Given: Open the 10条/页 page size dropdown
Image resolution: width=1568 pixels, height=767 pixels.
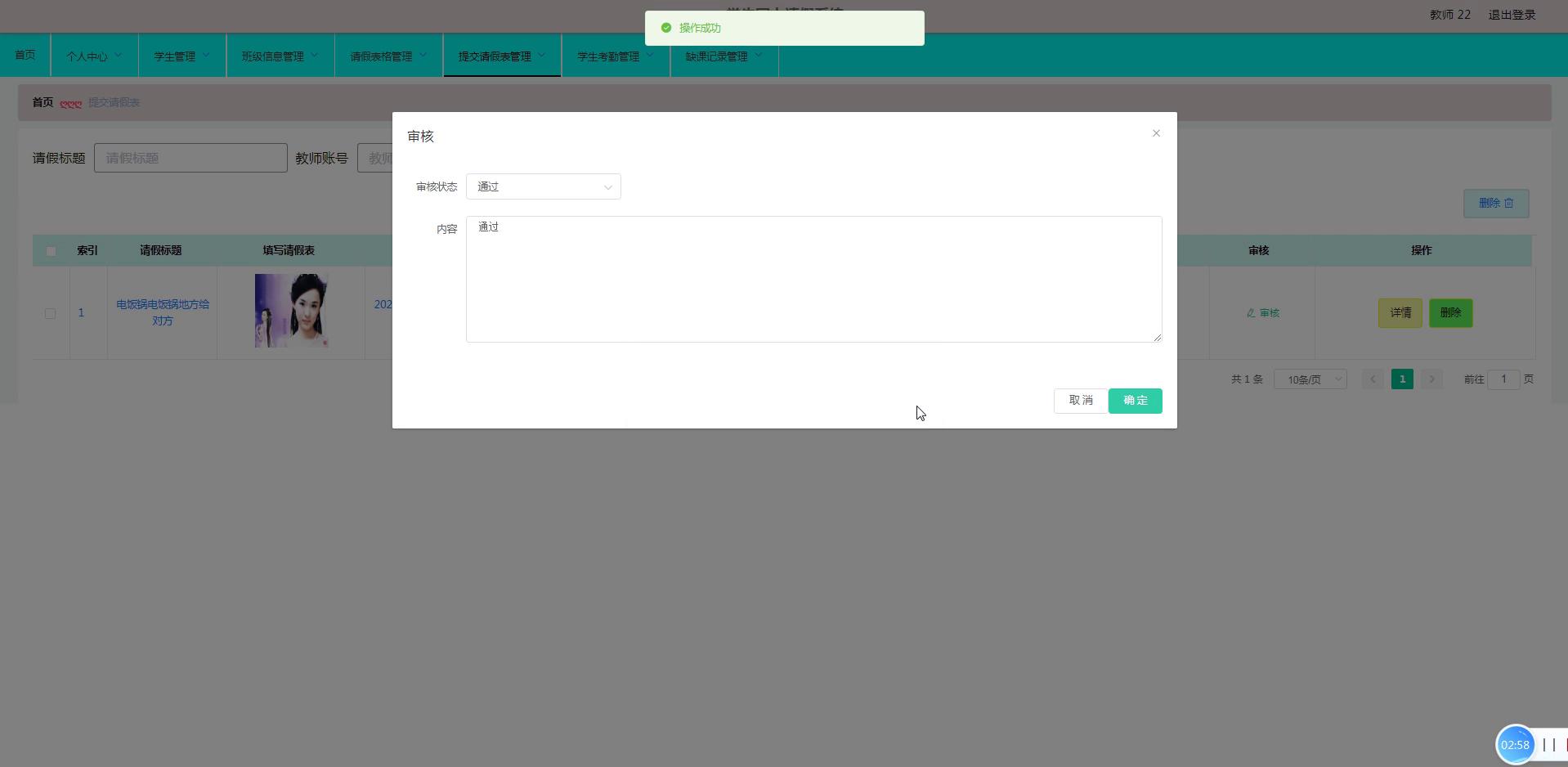Looking at the screenshot, I should [x=1310, y=379].
